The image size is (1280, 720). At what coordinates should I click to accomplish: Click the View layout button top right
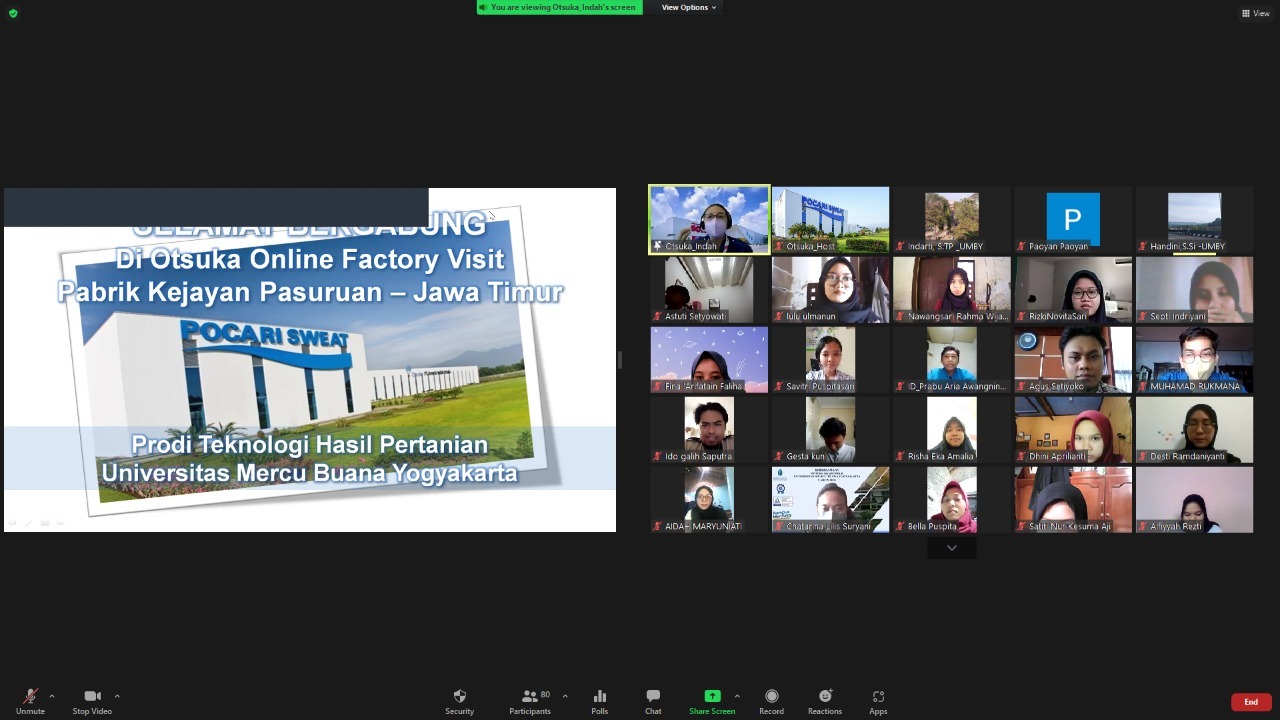point(1256,13)
